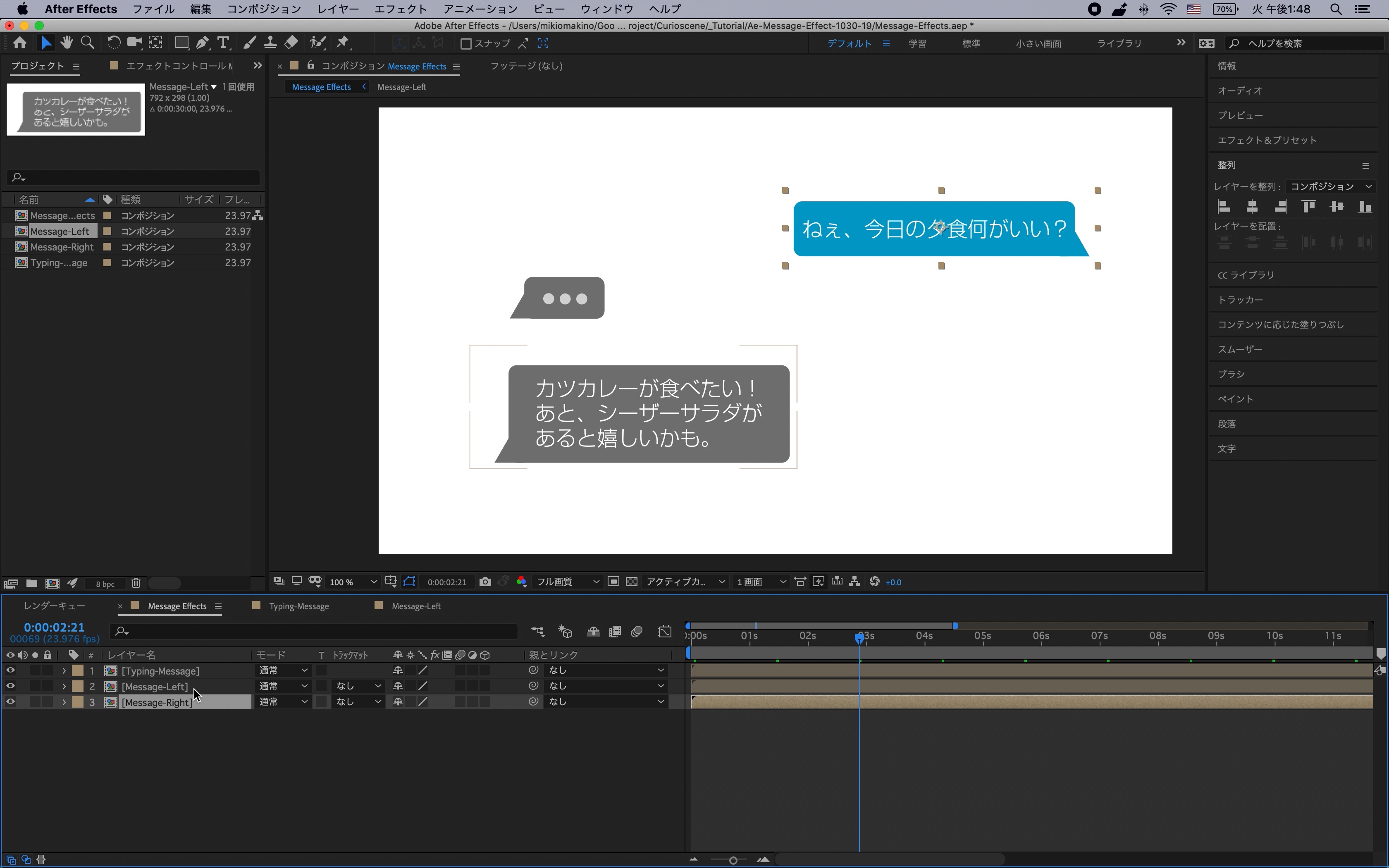Select the Pen tool in toolbar

pos(202,43)
